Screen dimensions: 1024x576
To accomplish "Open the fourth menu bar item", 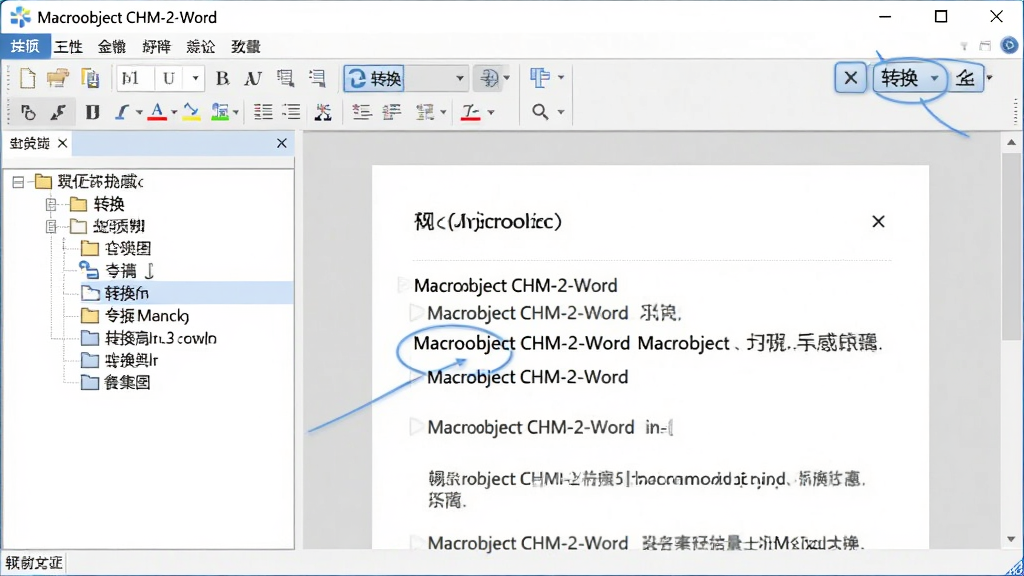I will 156,46.
